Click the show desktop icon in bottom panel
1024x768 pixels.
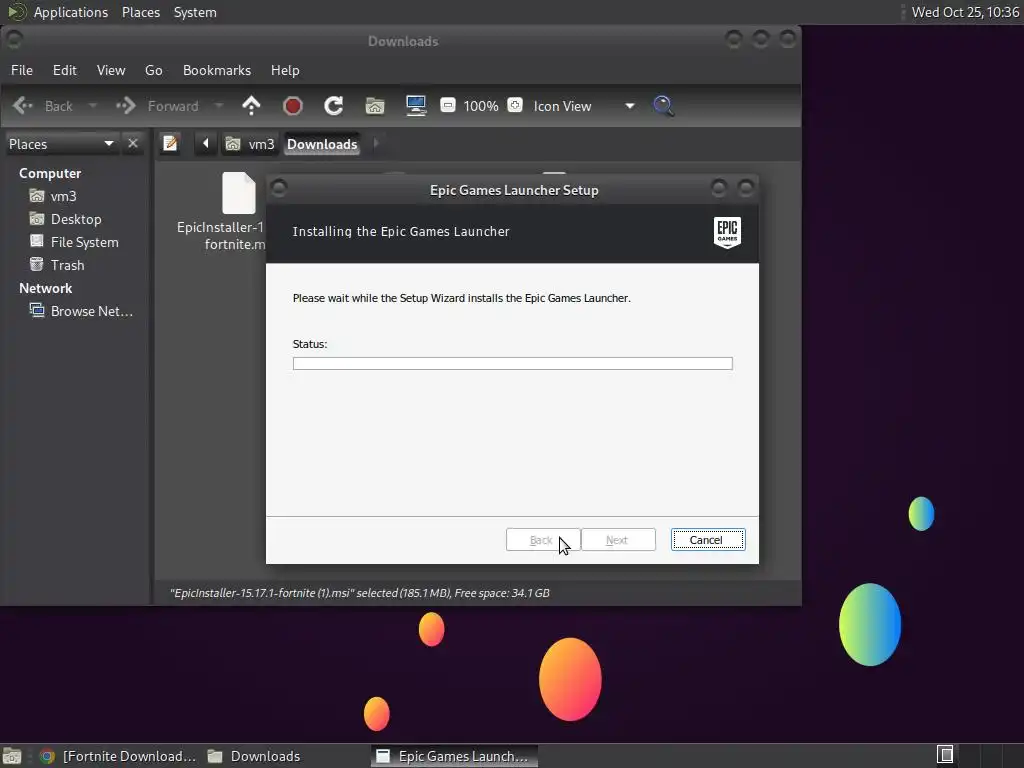[x=12, y=756]
